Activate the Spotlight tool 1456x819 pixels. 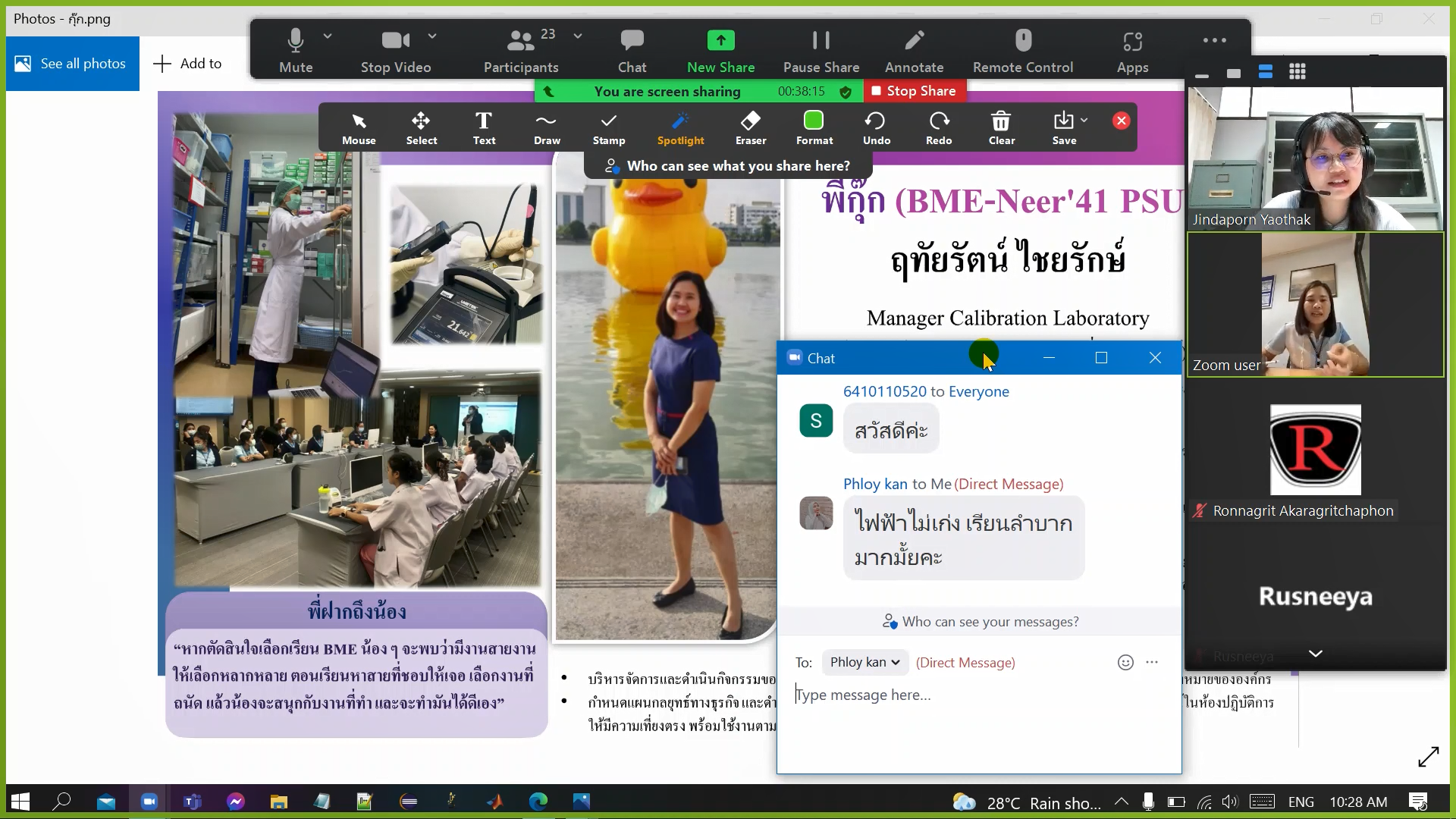coord(680,127)
